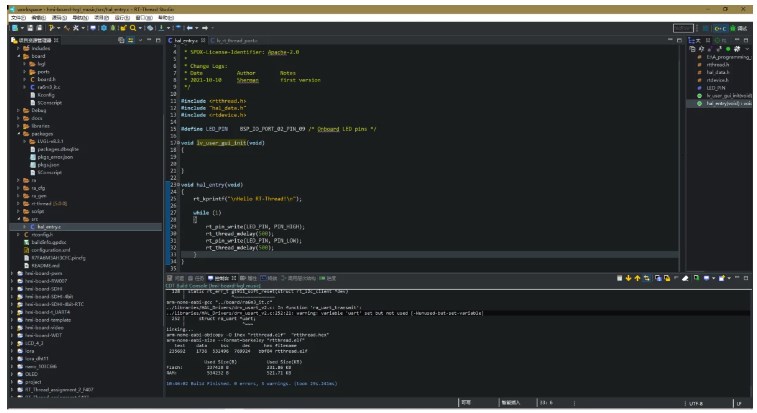Expand the libraries folder in project tree
Viewport: 757px width, 413px height.
[x=16, y=126]
